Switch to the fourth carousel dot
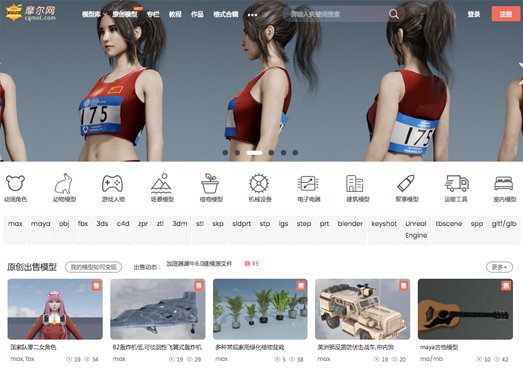Screen dimensions: 523x375 (x=271, y=152)
